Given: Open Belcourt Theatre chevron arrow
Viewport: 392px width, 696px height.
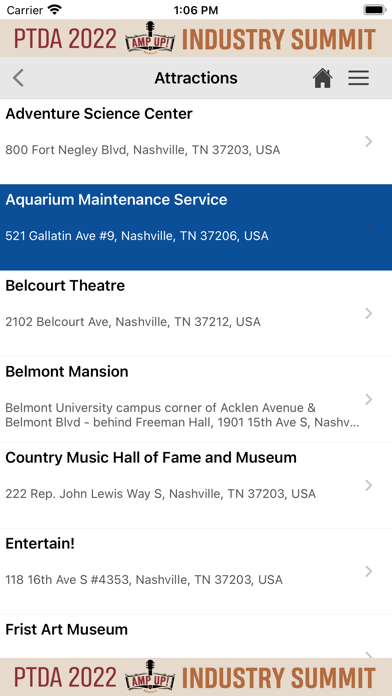Looking at the screenshot, I should coord(368,314).
